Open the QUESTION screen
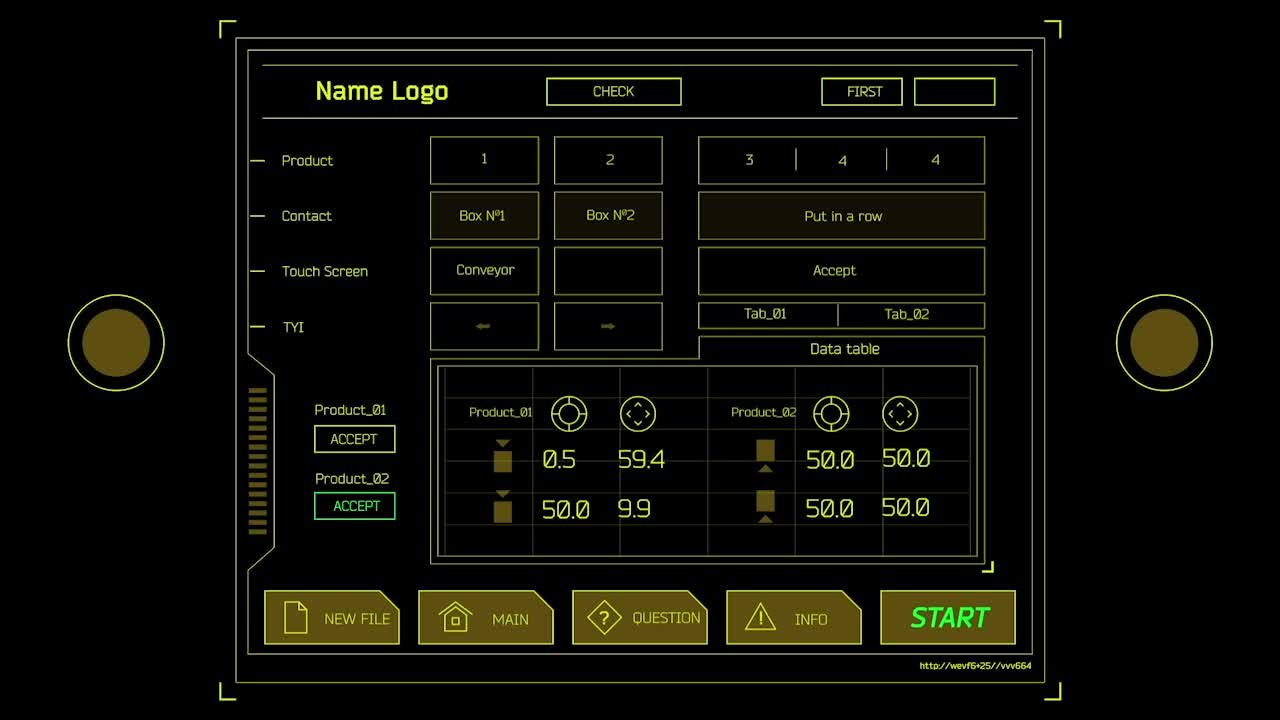 [x=639, y=618]
